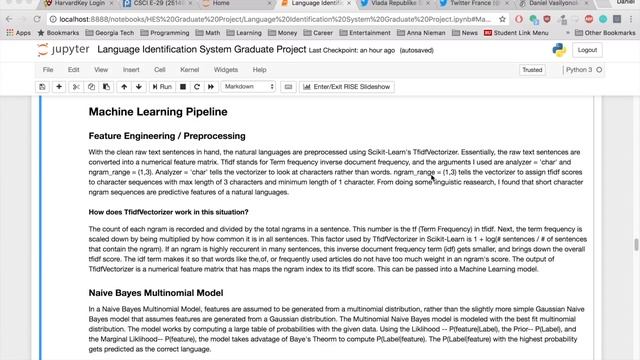This screenshot has height=360, width=640.
Task: Click the Naive Bayes Multinomial Model heading
Action: click(156, 293)
